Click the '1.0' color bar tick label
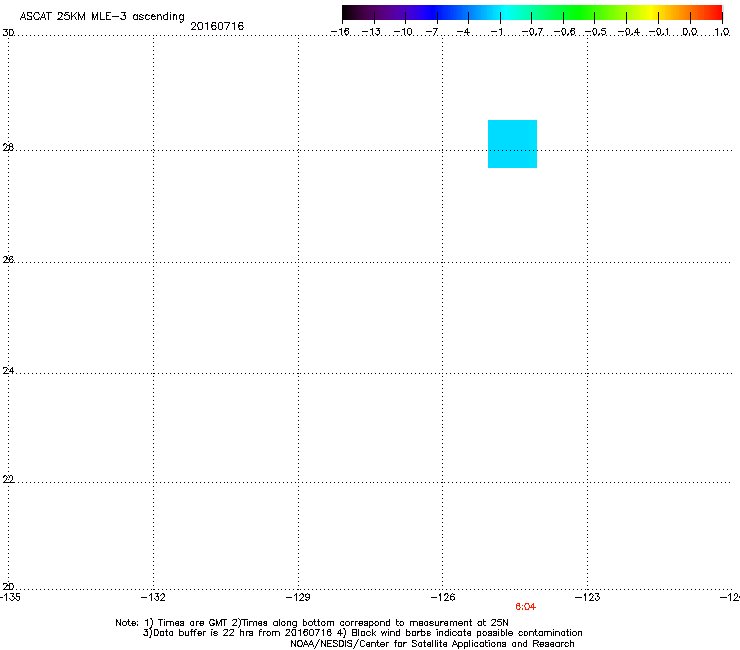 click(722, 32)
